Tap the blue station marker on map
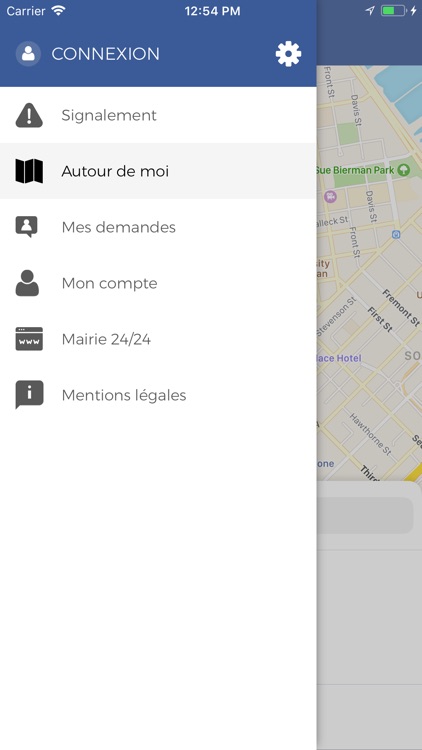Viewport: 422px width, 750px height. coord(396,234)
